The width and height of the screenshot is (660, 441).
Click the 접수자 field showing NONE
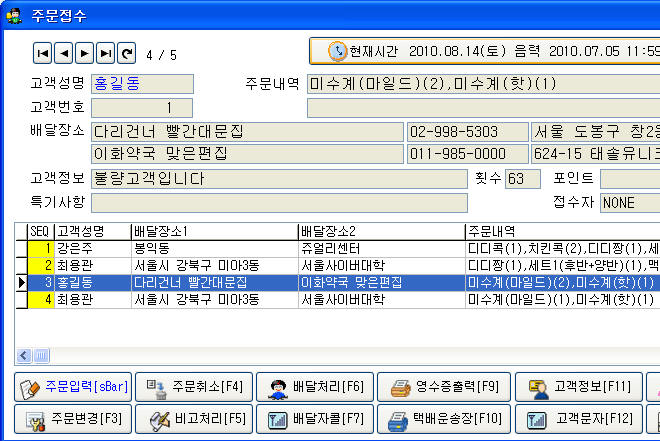[630, 203]
